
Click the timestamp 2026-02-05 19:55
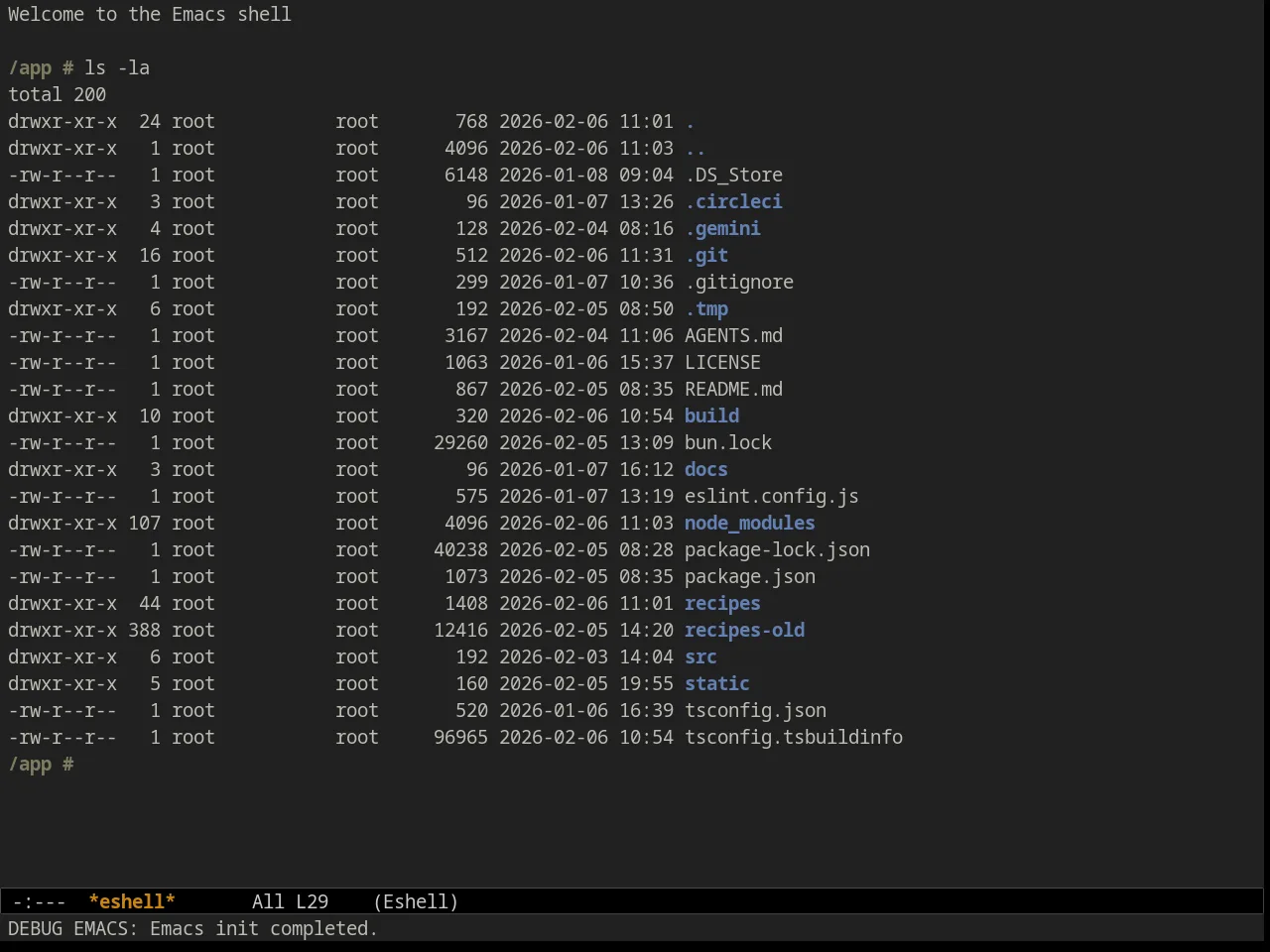tap(586, 683)
